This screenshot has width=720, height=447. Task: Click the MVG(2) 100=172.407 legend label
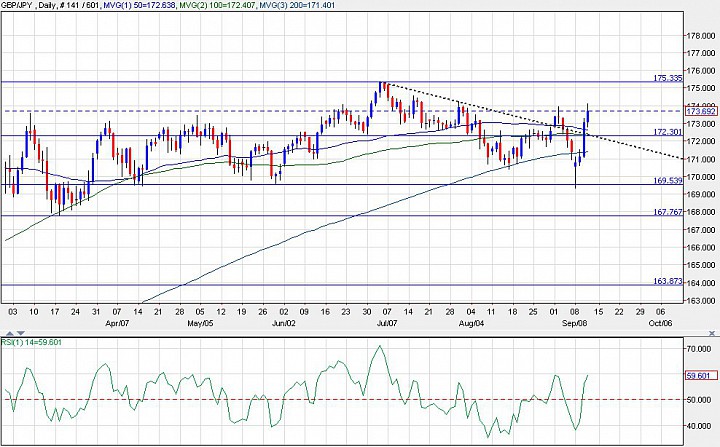pyautogui.click(x=216, y=5)
